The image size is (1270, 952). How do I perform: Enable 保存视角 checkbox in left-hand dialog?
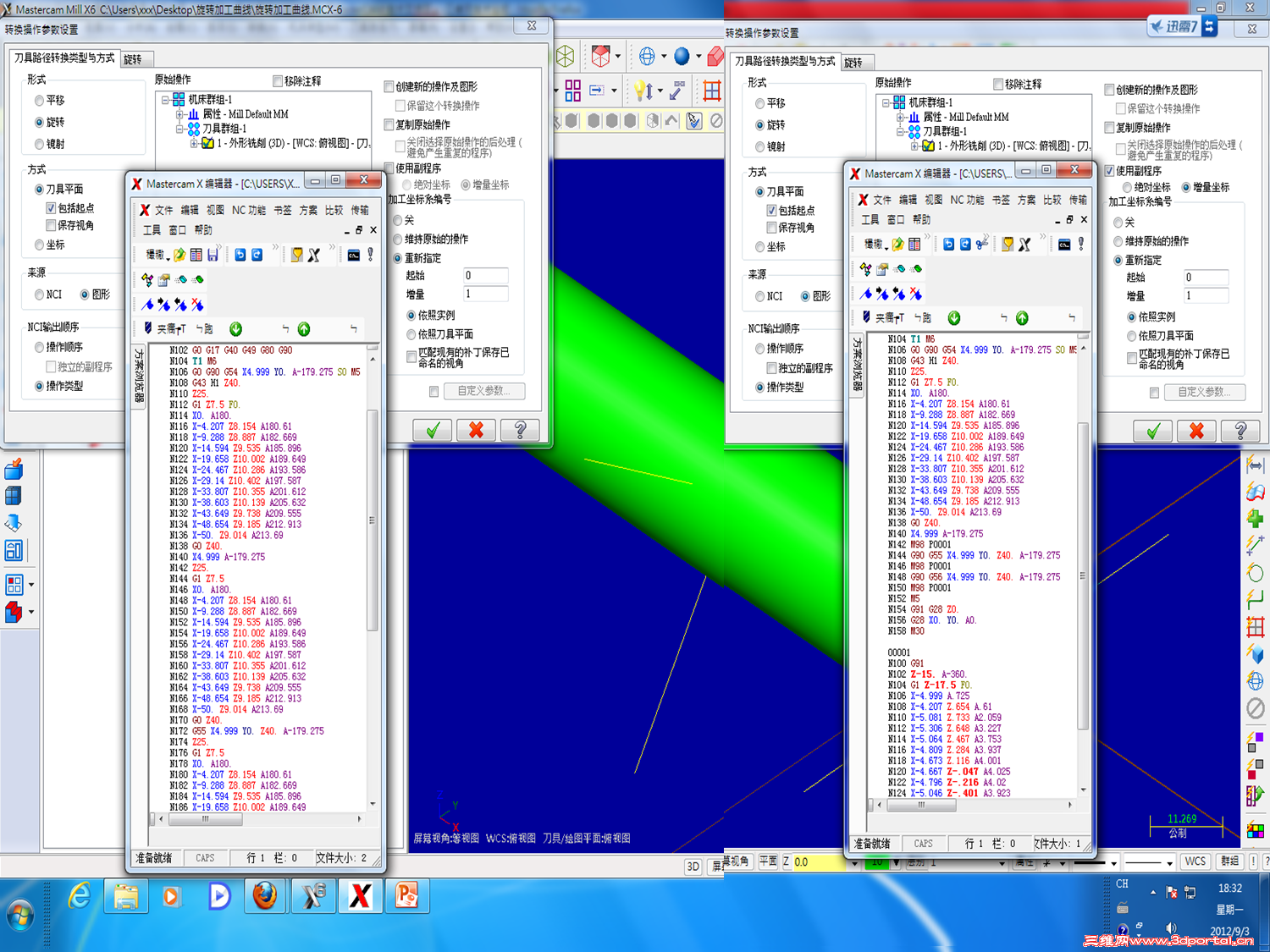click(x=51, y=226)
